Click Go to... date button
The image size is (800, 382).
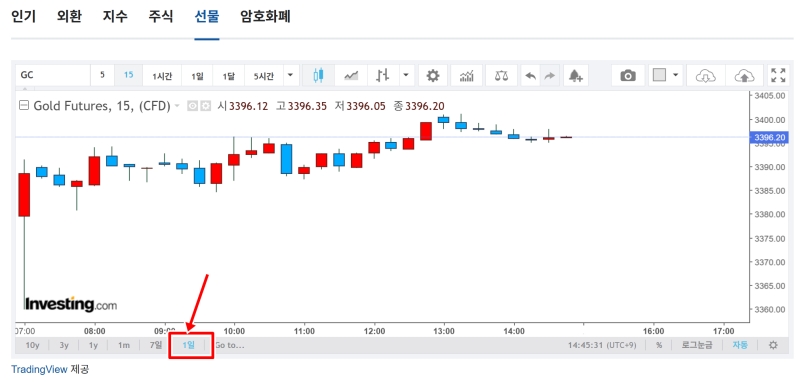coord(230,345)
